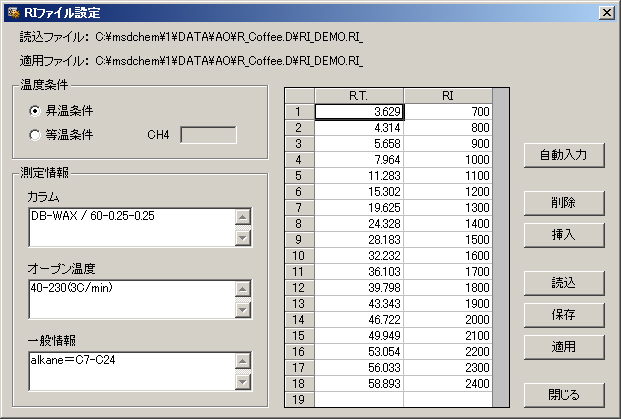Screen dimensions: 621x419
Task: Click down arrow of オーブン温度 box scrollbar
Action: [x=243, y=310]
